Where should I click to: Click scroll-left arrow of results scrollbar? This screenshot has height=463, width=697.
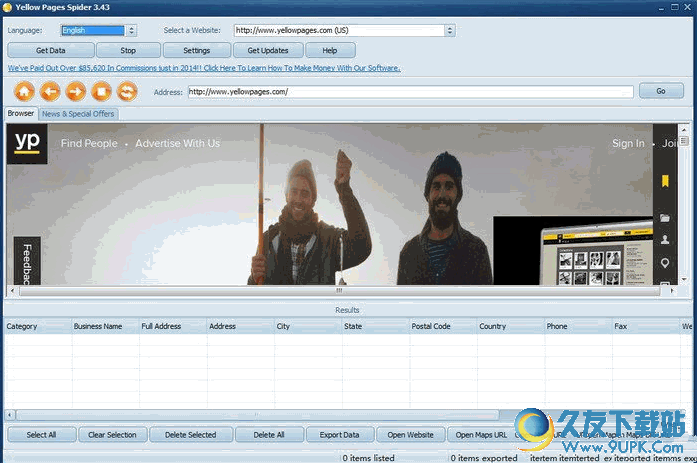click(10, 415)
